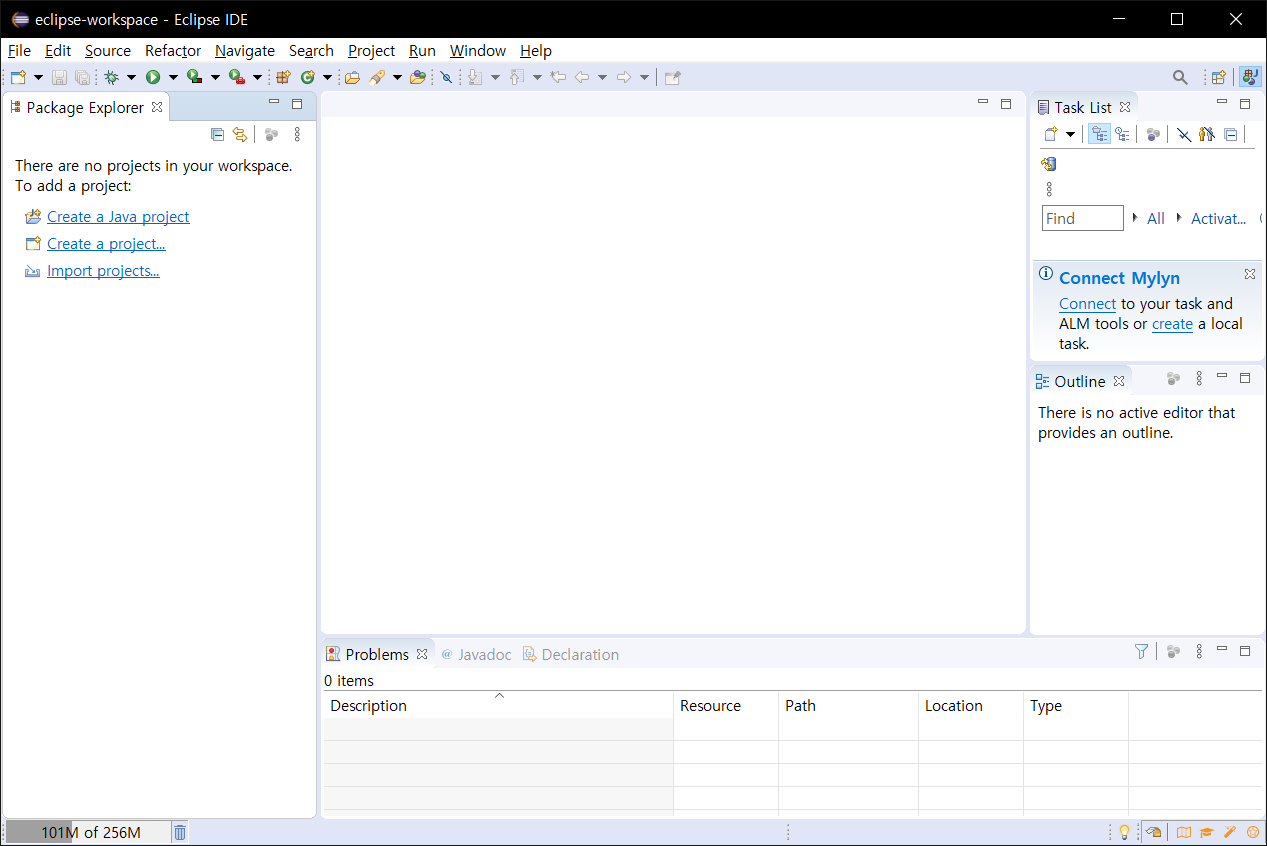Click the Connect link in Mylyn notice
Screen dimensions: 1267x846
1087,303
